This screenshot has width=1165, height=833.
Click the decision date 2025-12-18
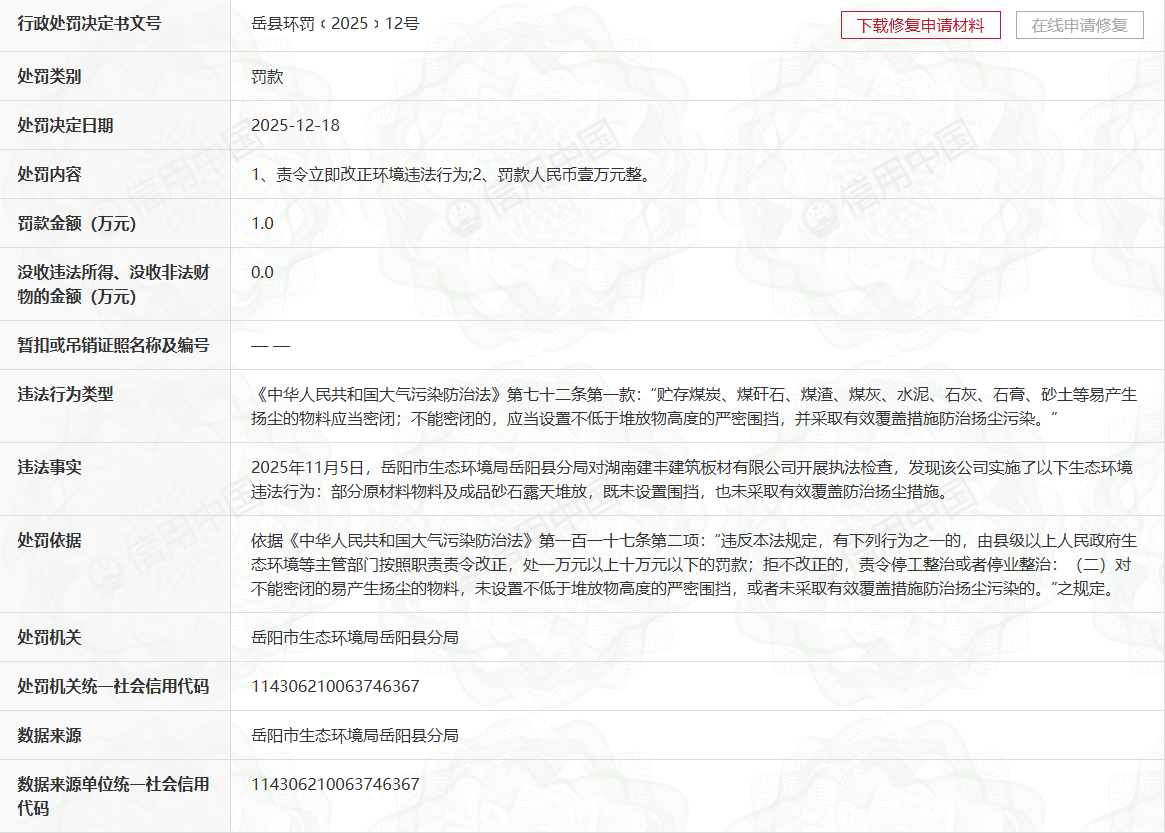click(296, 125)
